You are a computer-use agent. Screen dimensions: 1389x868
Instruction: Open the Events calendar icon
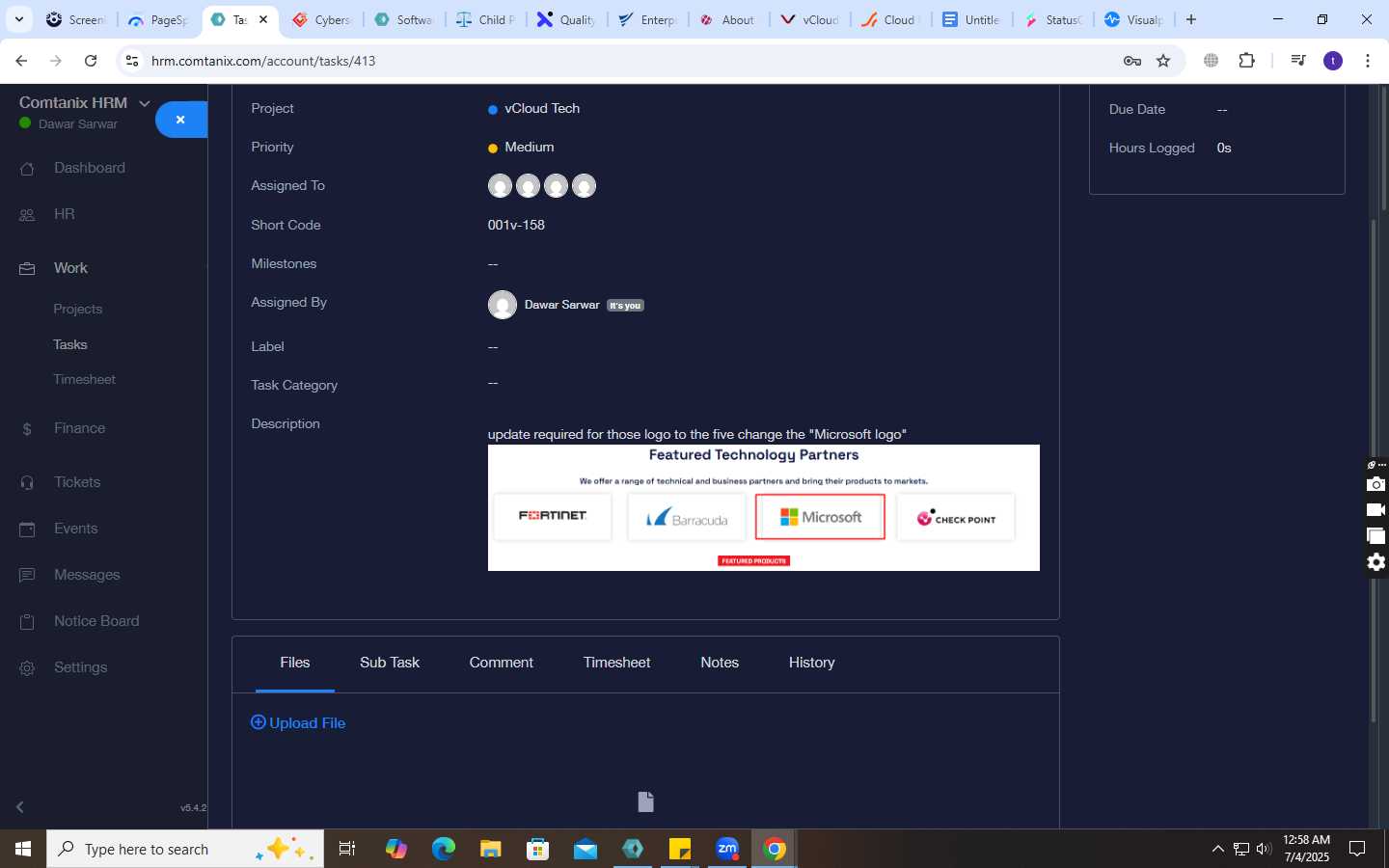[x=27, y=529]
